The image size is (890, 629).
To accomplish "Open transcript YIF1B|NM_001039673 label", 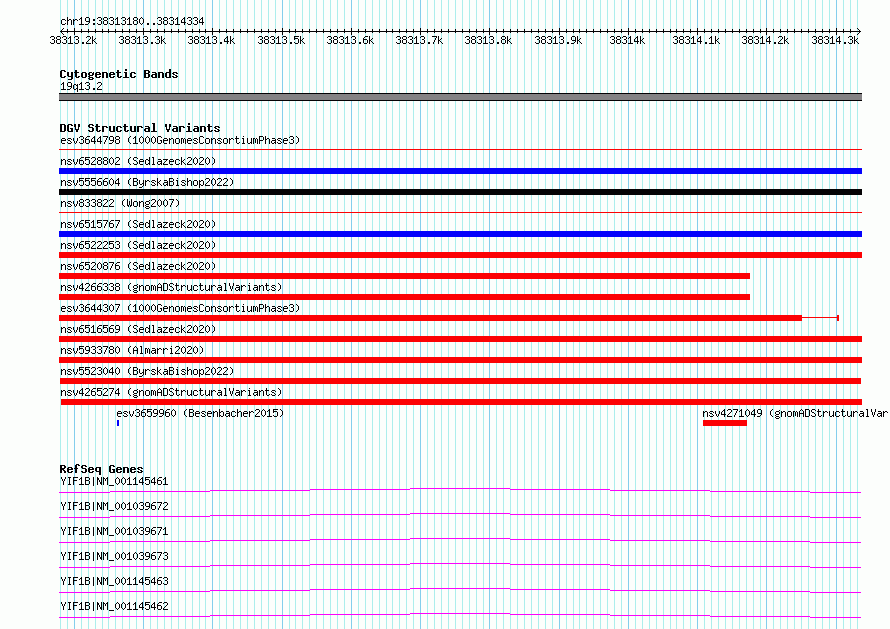I will pyautogui.click(x=114, y=556).
